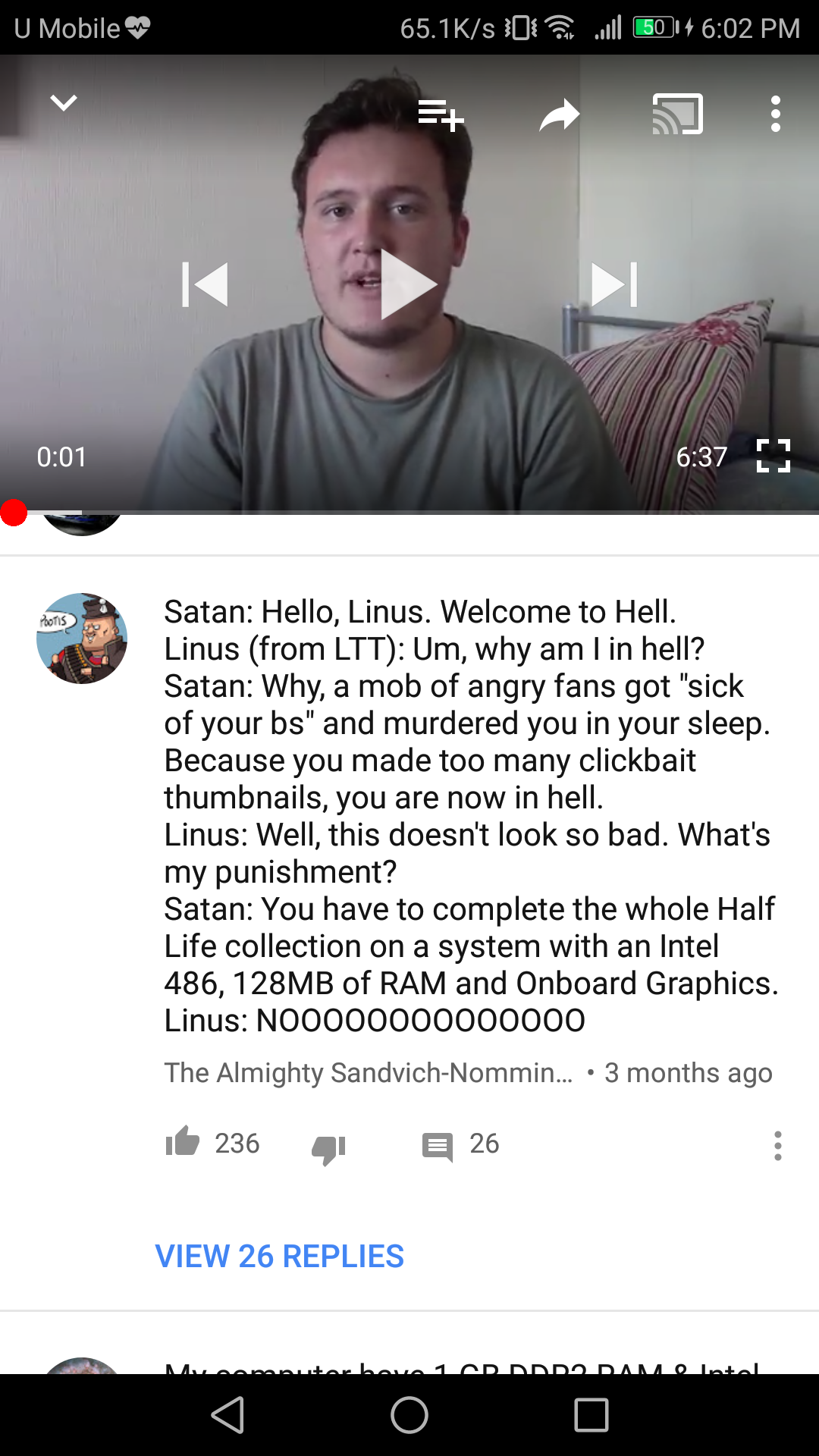Open replies via the comment bubble icon
Screen dimensions: 819x1456
(438, 1147)
